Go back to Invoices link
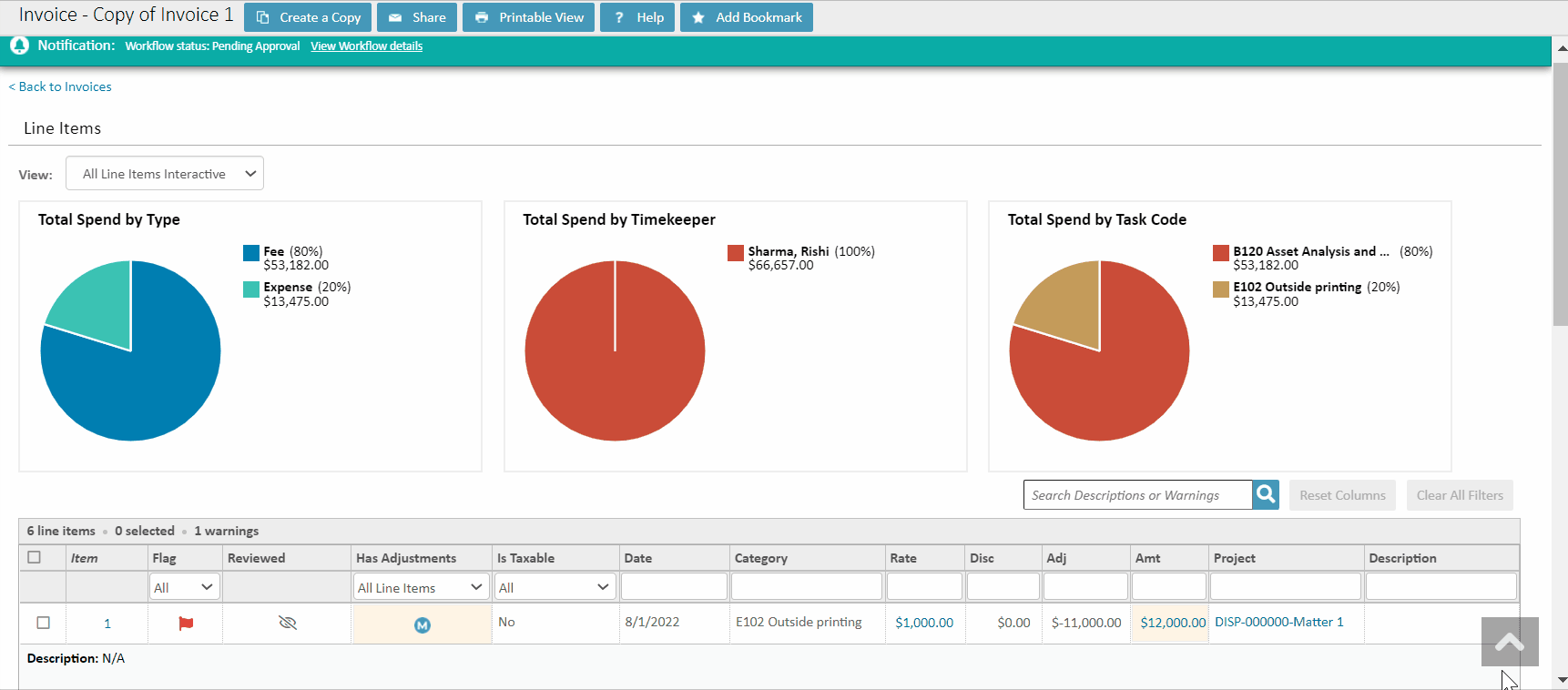 tap(61, 86)
